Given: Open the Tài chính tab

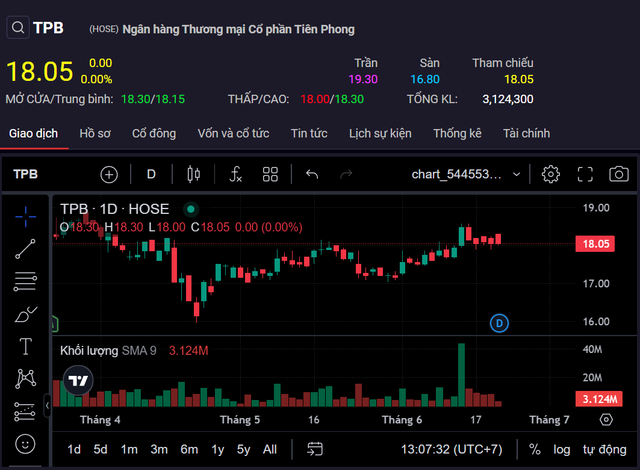Looking at the screenshot, I should click(526, 133).
